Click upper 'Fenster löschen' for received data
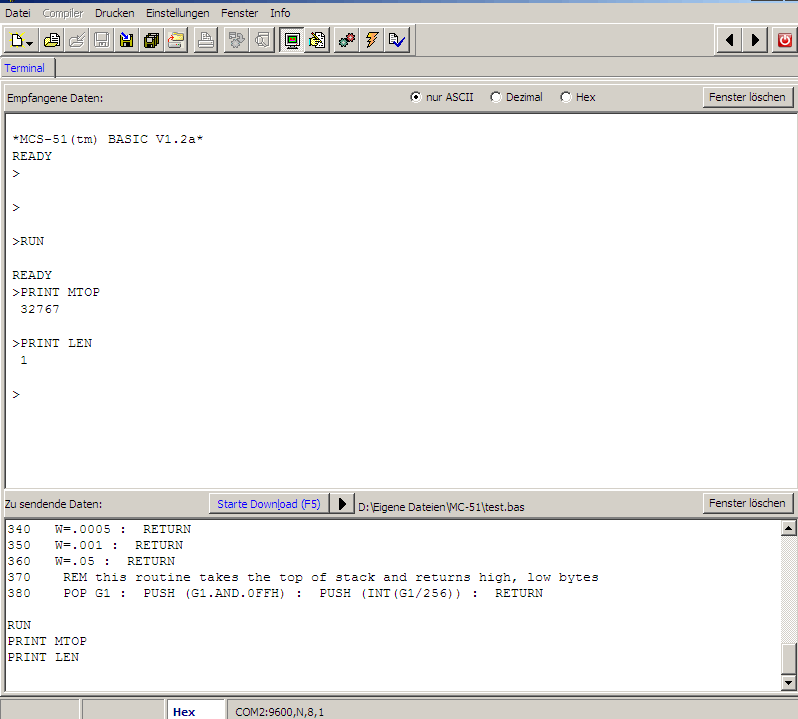 [747, 97]
